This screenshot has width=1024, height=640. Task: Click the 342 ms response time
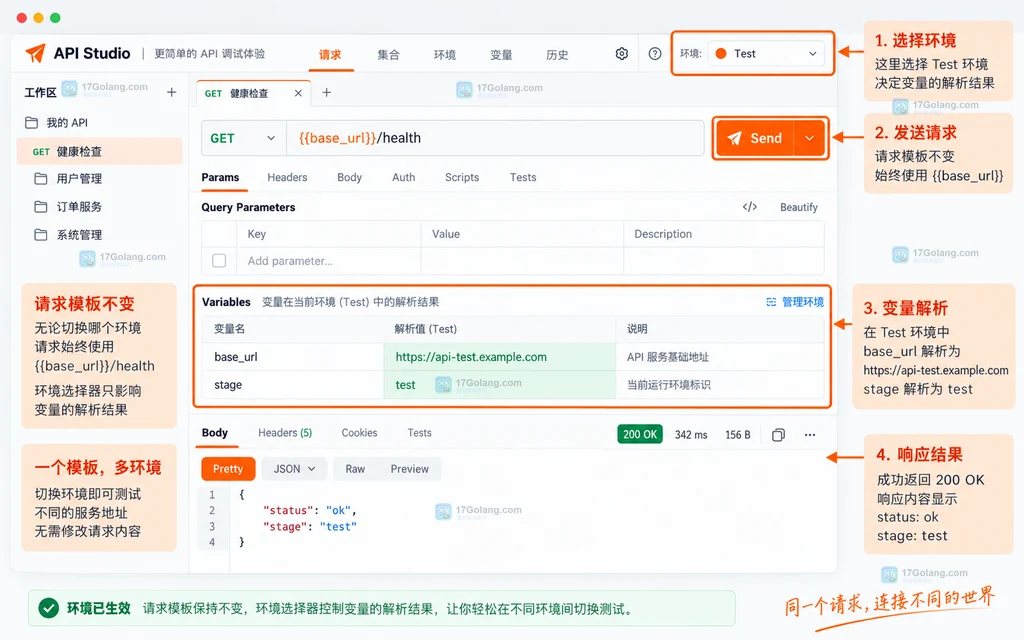pyautogui.click(x=691, y=435)
